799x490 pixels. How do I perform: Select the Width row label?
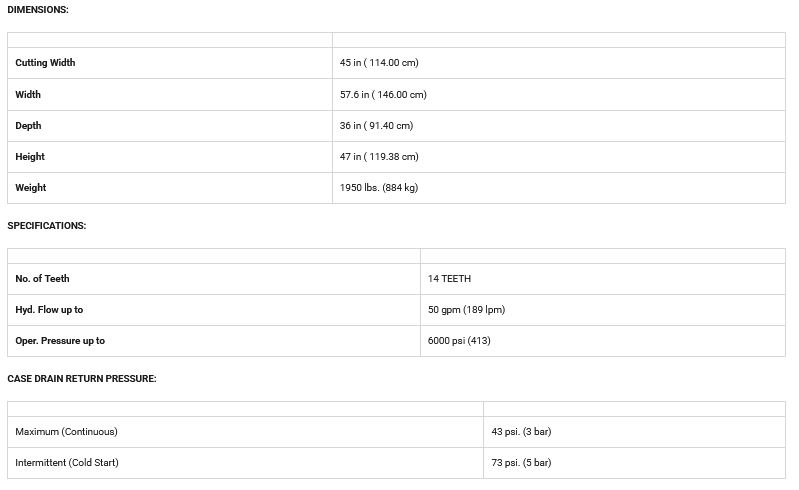pos(28,95)
